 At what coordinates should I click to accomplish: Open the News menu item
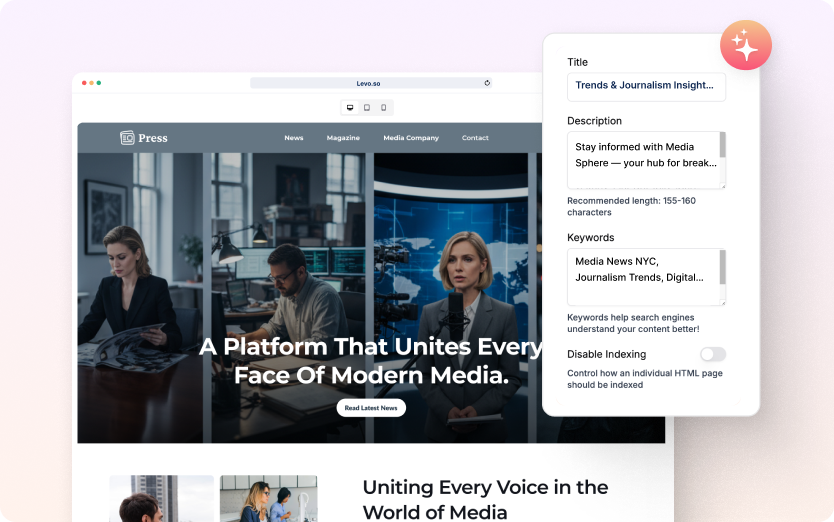(x=293, y=138)
